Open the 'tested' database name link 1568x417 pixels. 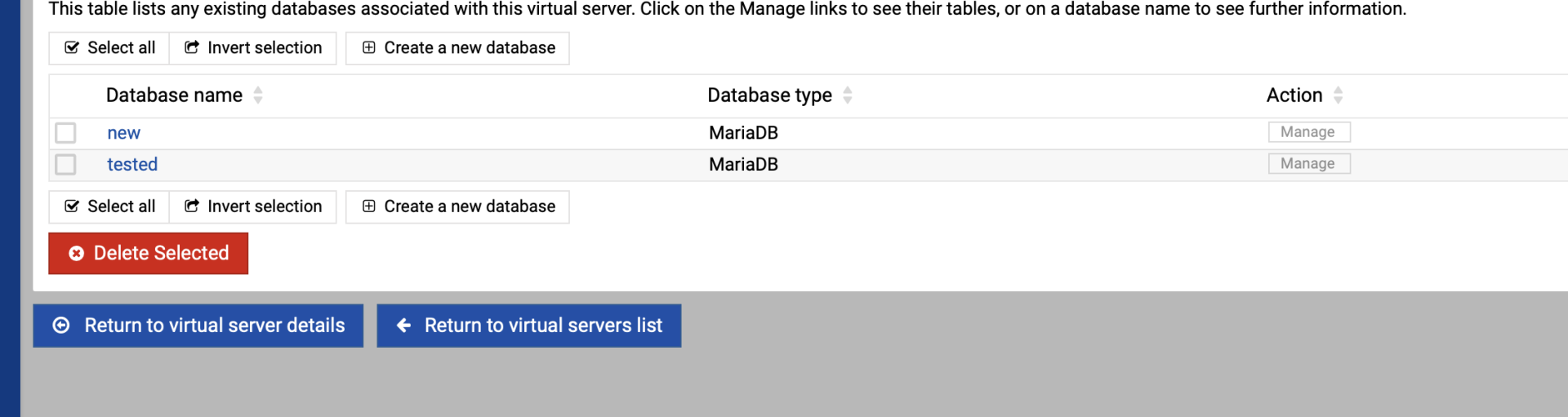click(x=132, y=165)
